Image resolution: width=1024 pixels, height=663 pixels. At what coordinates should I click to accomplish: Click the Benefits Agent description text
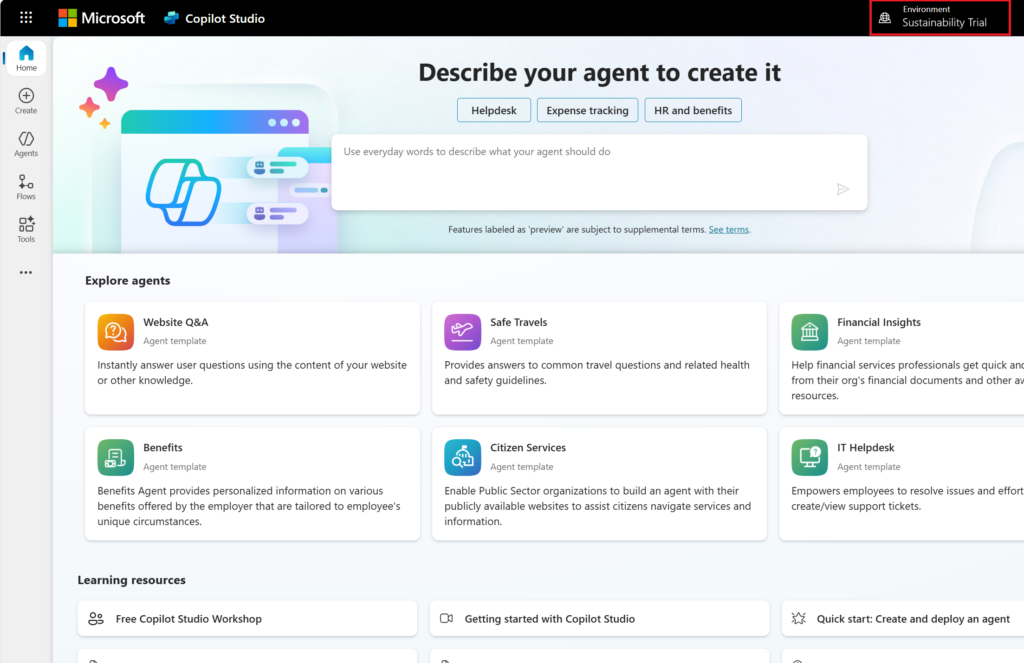click(249, 506)
